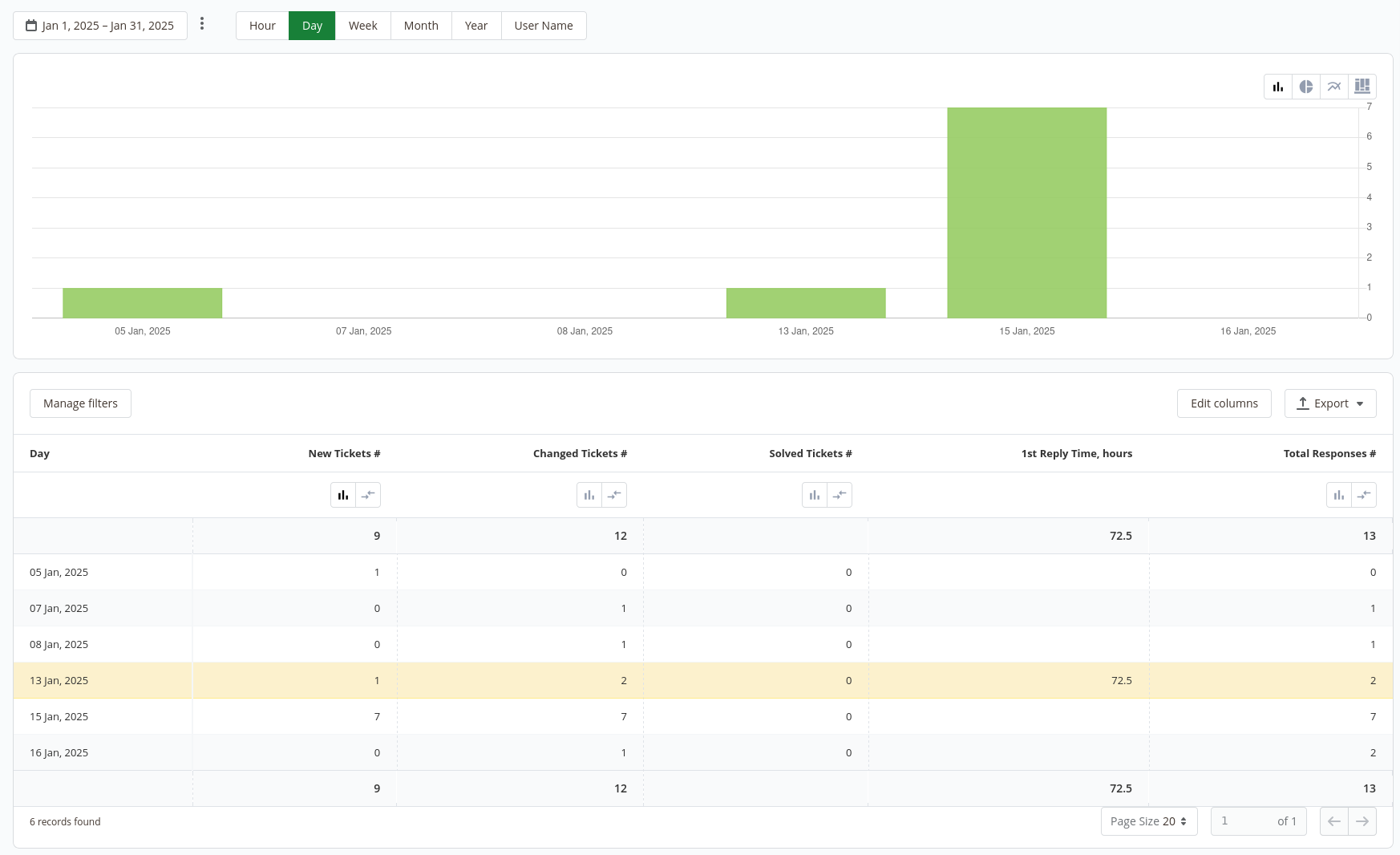Toggle chart display for Total Responses column

(x=1339, y=495)
